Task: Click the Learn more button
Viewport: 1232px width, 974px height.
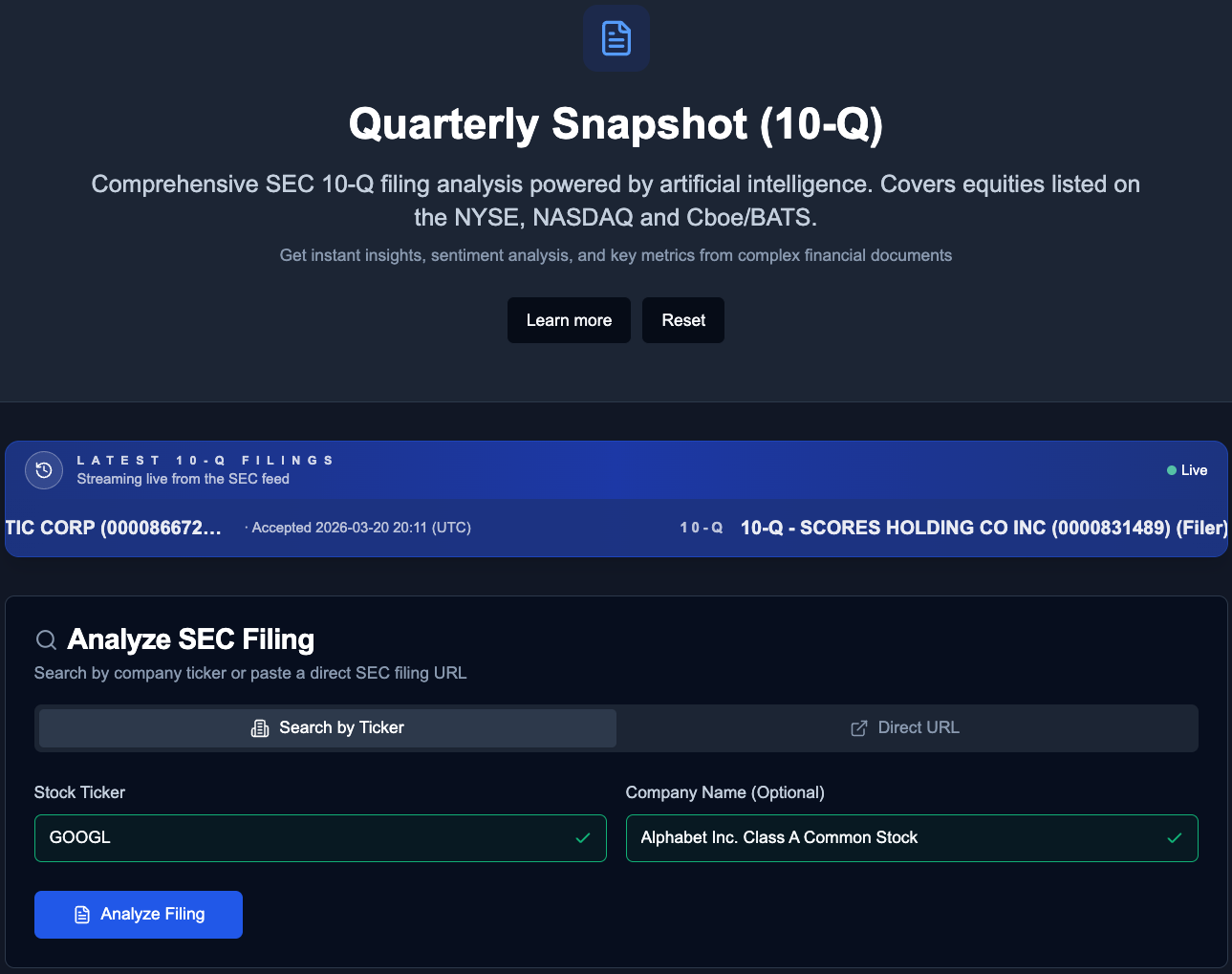Action: coord(569,319)
